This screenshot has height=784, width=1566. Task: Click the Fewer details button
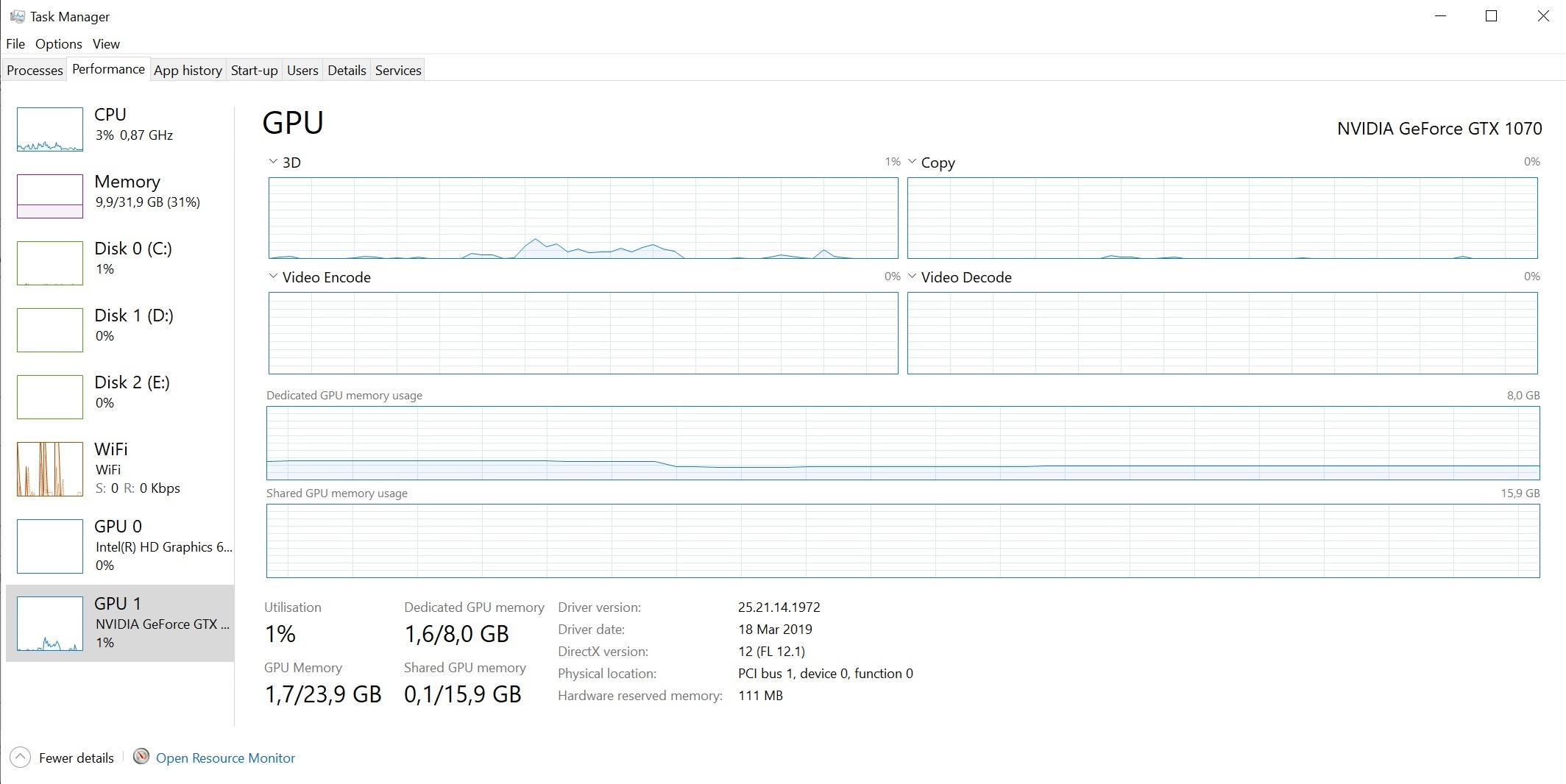76,758
